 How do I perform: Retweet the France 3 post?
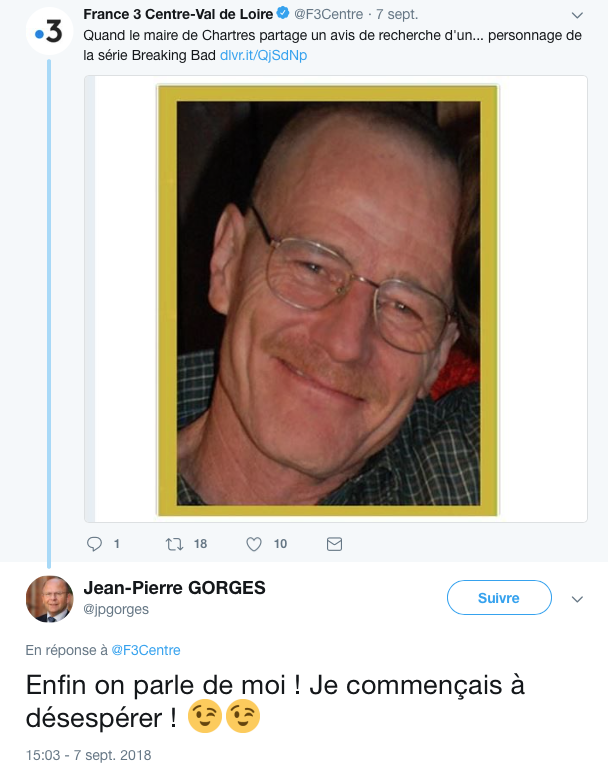[174, 544]
